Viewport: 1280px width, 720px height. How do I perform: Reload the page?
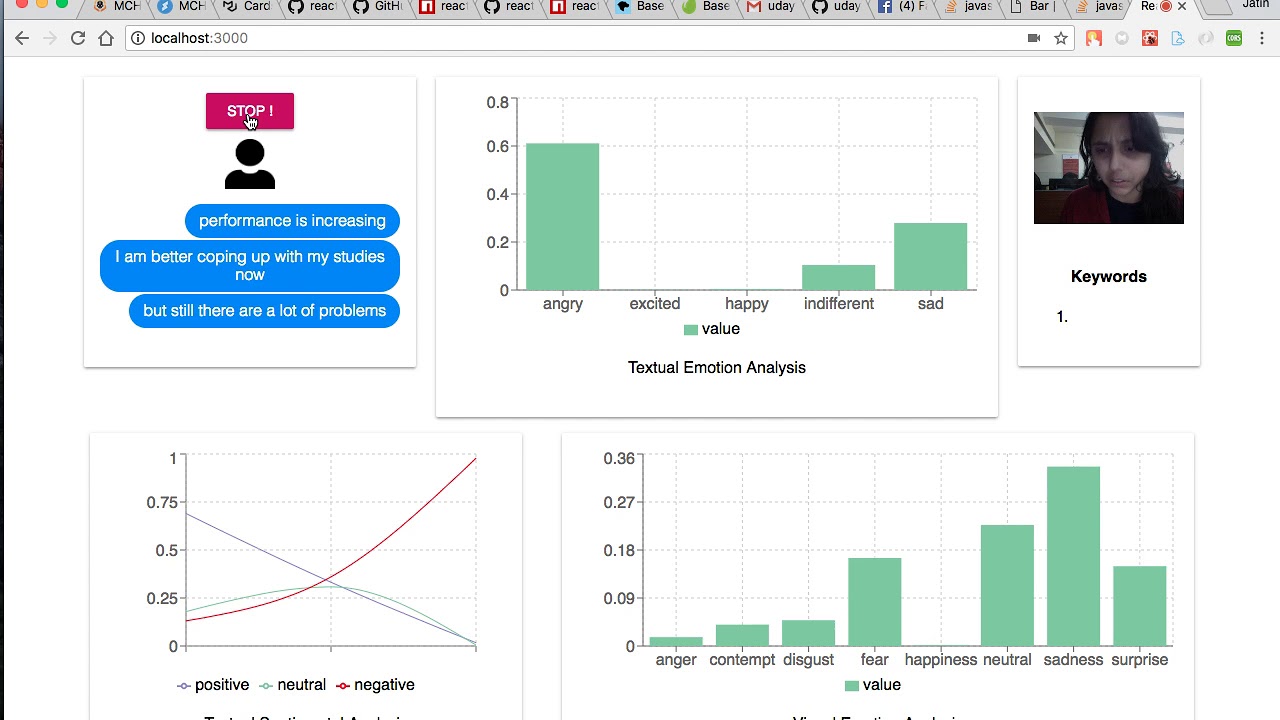click(x=78, y=38)
